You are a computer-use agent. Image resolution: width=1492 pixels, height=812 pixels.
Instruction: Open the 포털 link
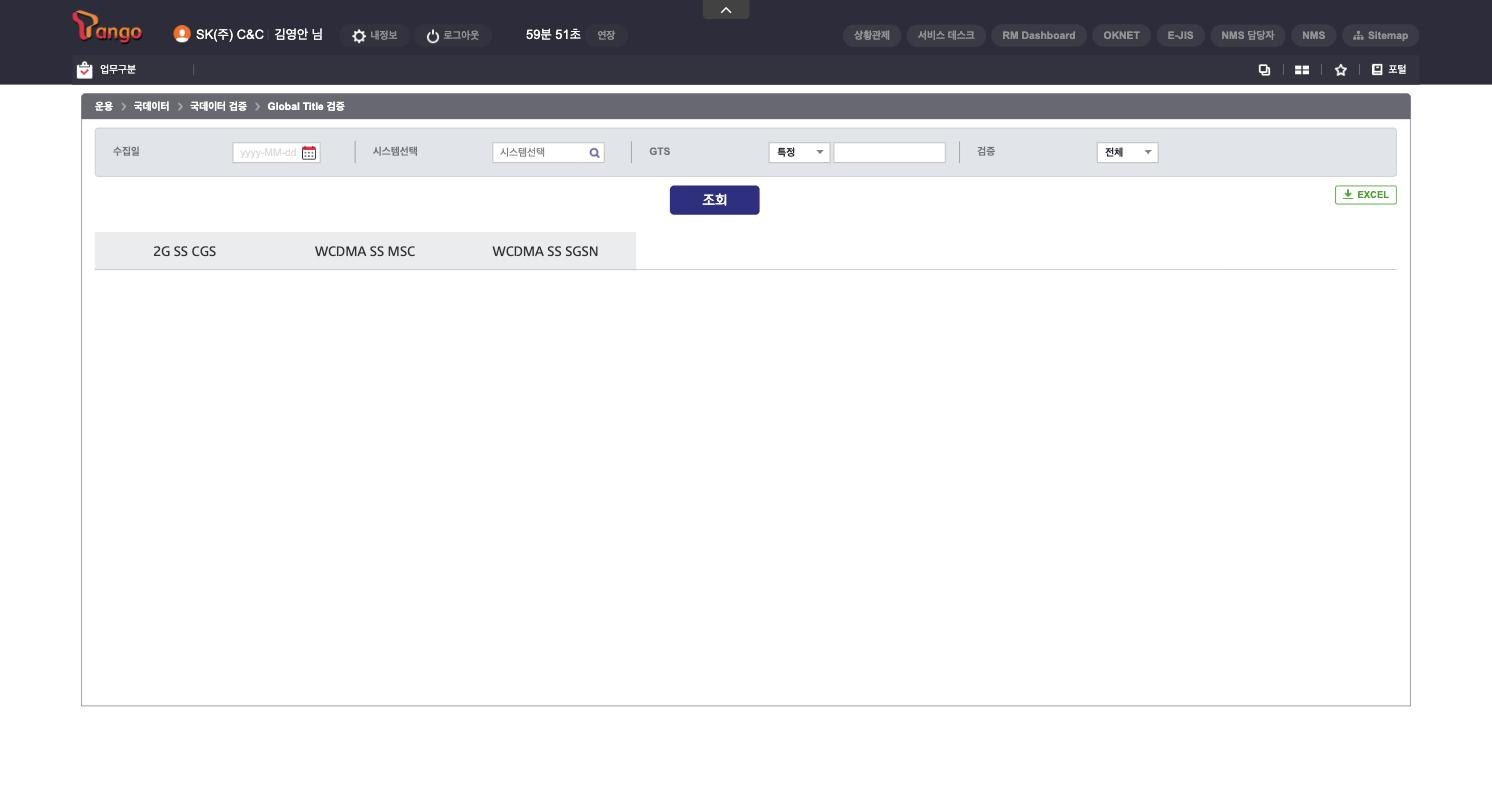click(x=1389, y=69)
